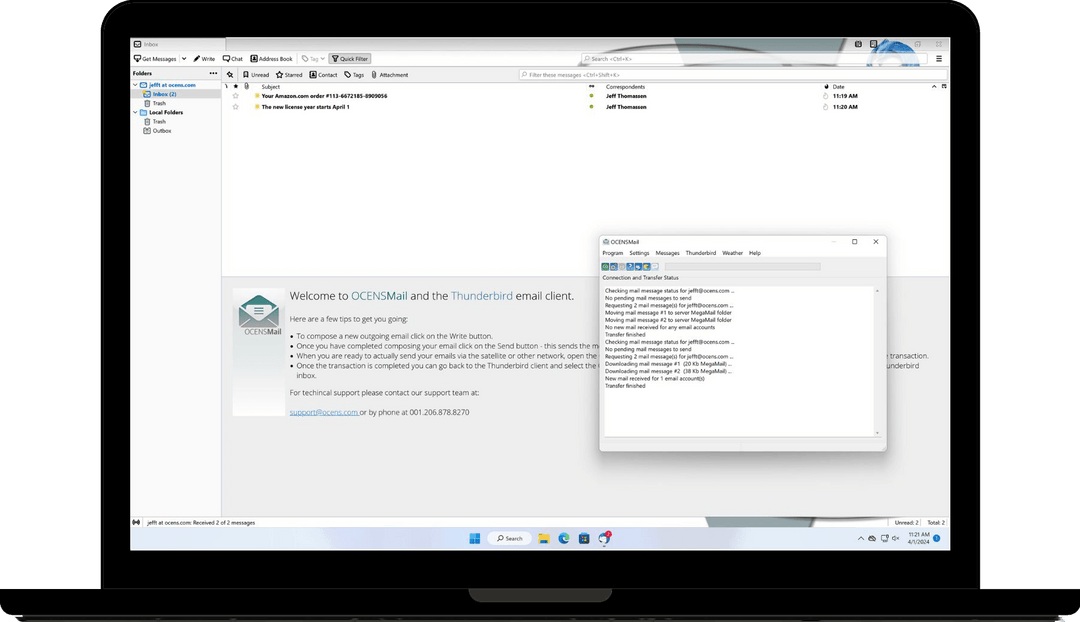This screenshot has width=1080, height=622.
Task: Open the Address Book
Action: click(x=272, y=59)
